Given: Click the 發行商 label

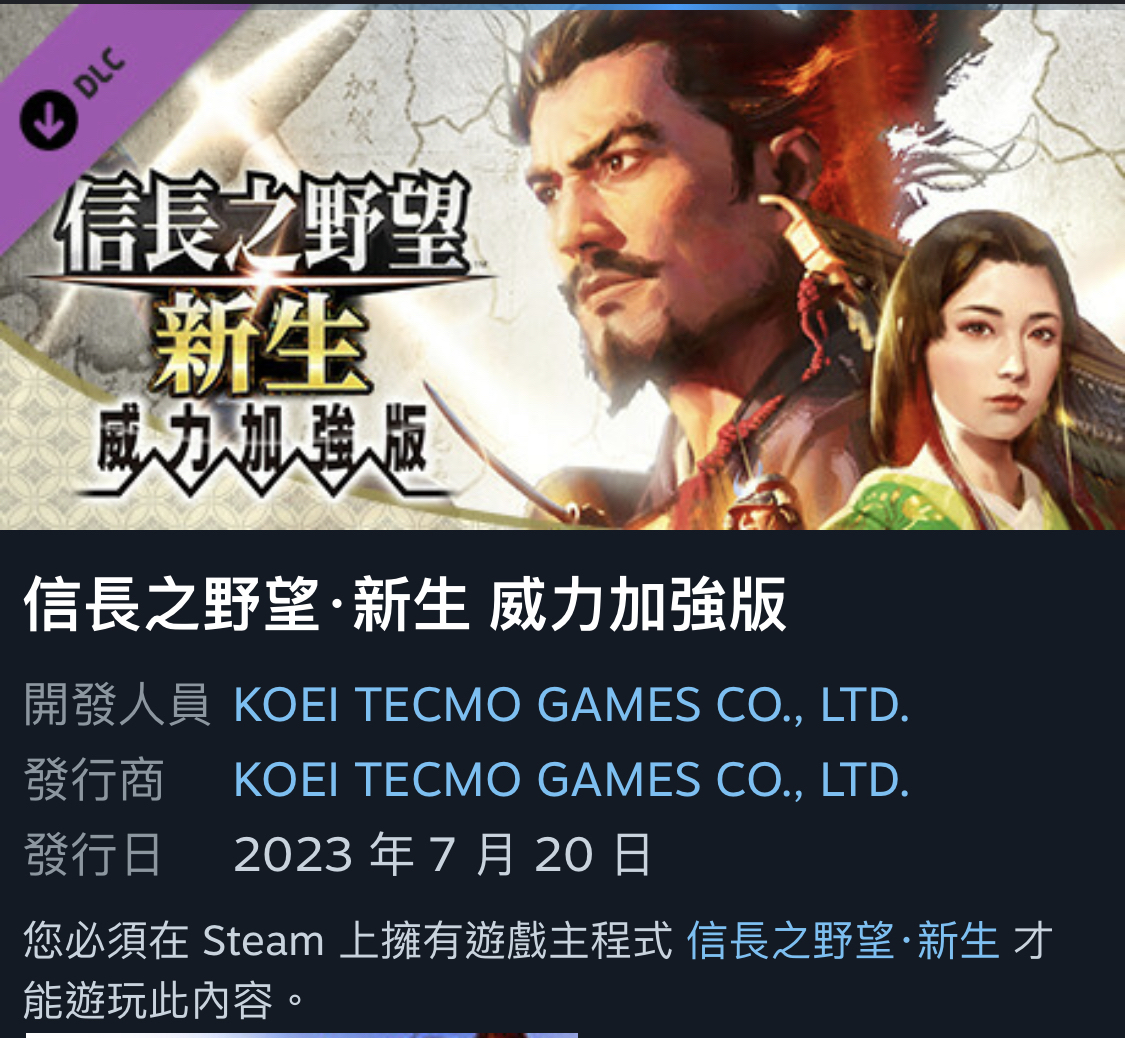Looking at the screenshot, I should (94, 779).
